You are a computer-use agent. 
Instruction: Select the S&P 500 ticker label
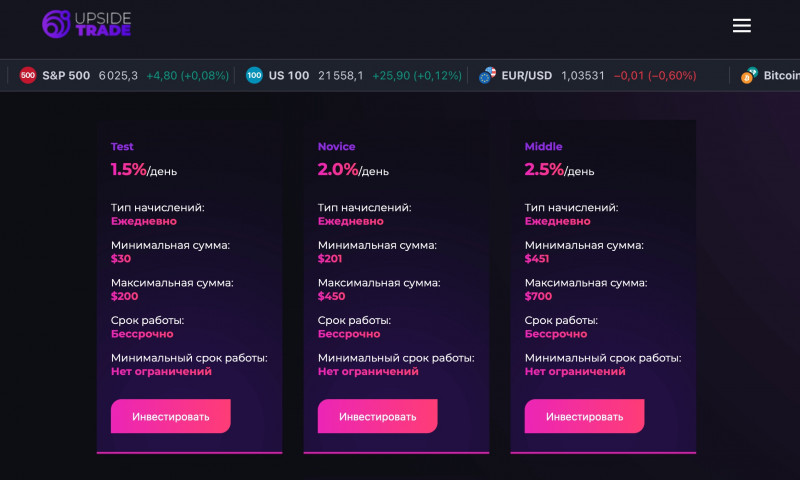tap(66, 75)
